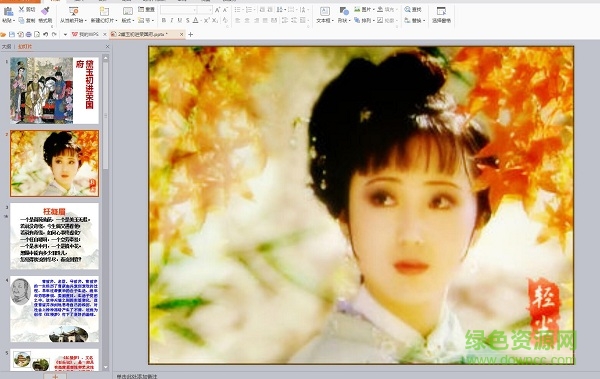The height and width of the screenshot is (379, 600).
Task: Toggle Strikethrough formatting
Action: pos(188,20)
